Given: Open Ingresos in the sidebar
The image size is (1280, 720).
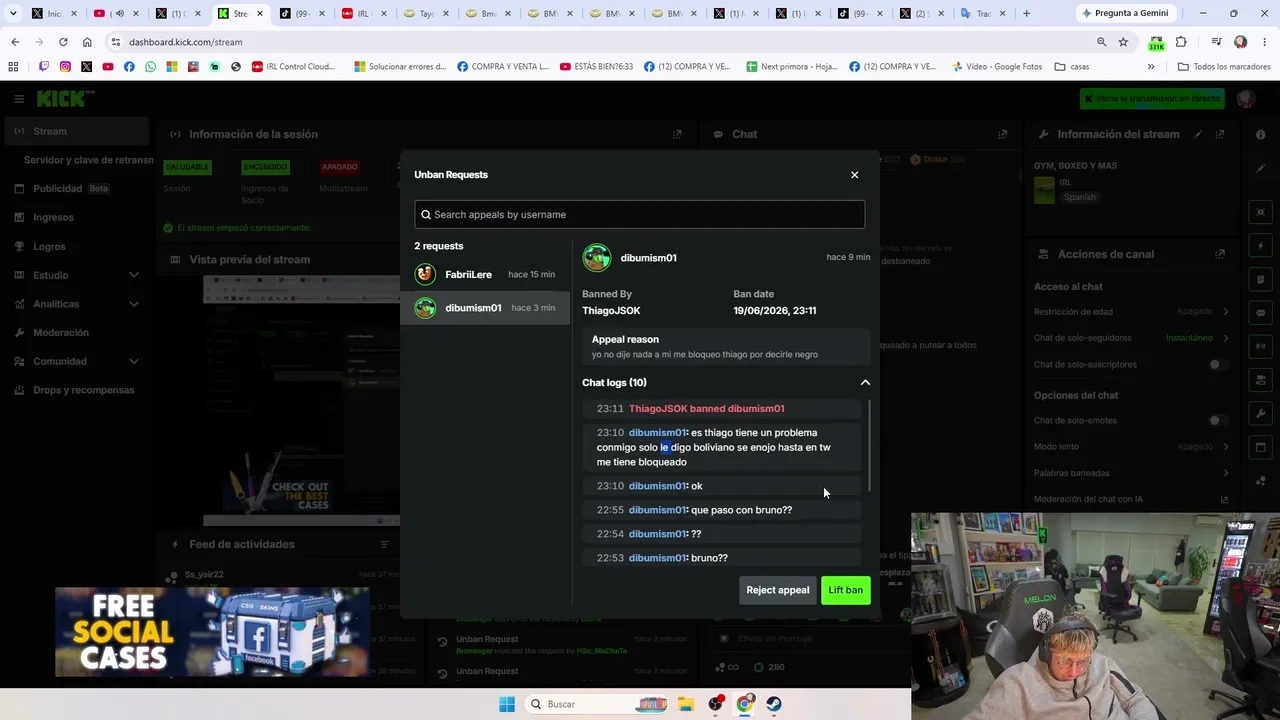Looking at the screenshot, I should coord(78,217).
